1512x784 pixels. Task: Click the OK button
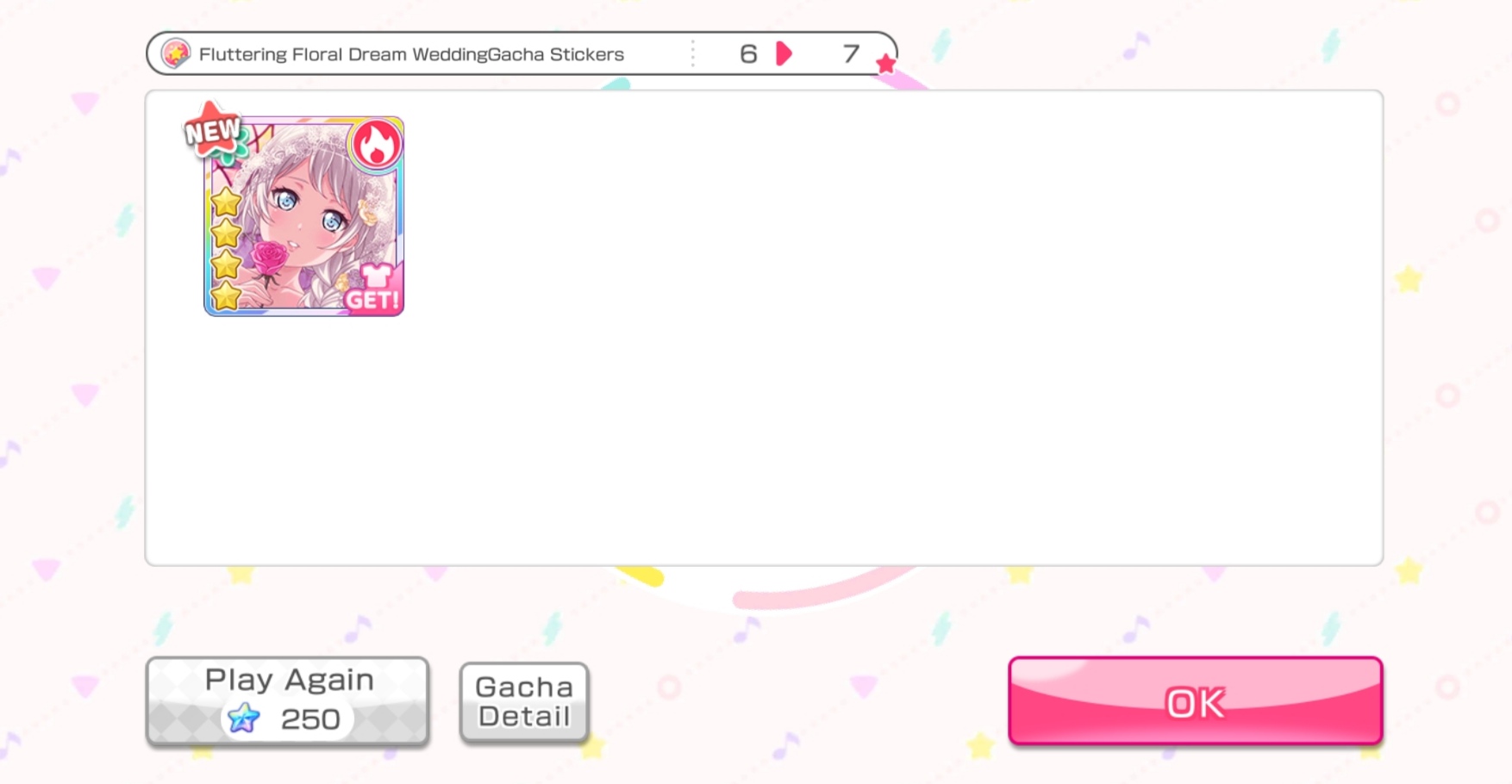point(1196,701)
